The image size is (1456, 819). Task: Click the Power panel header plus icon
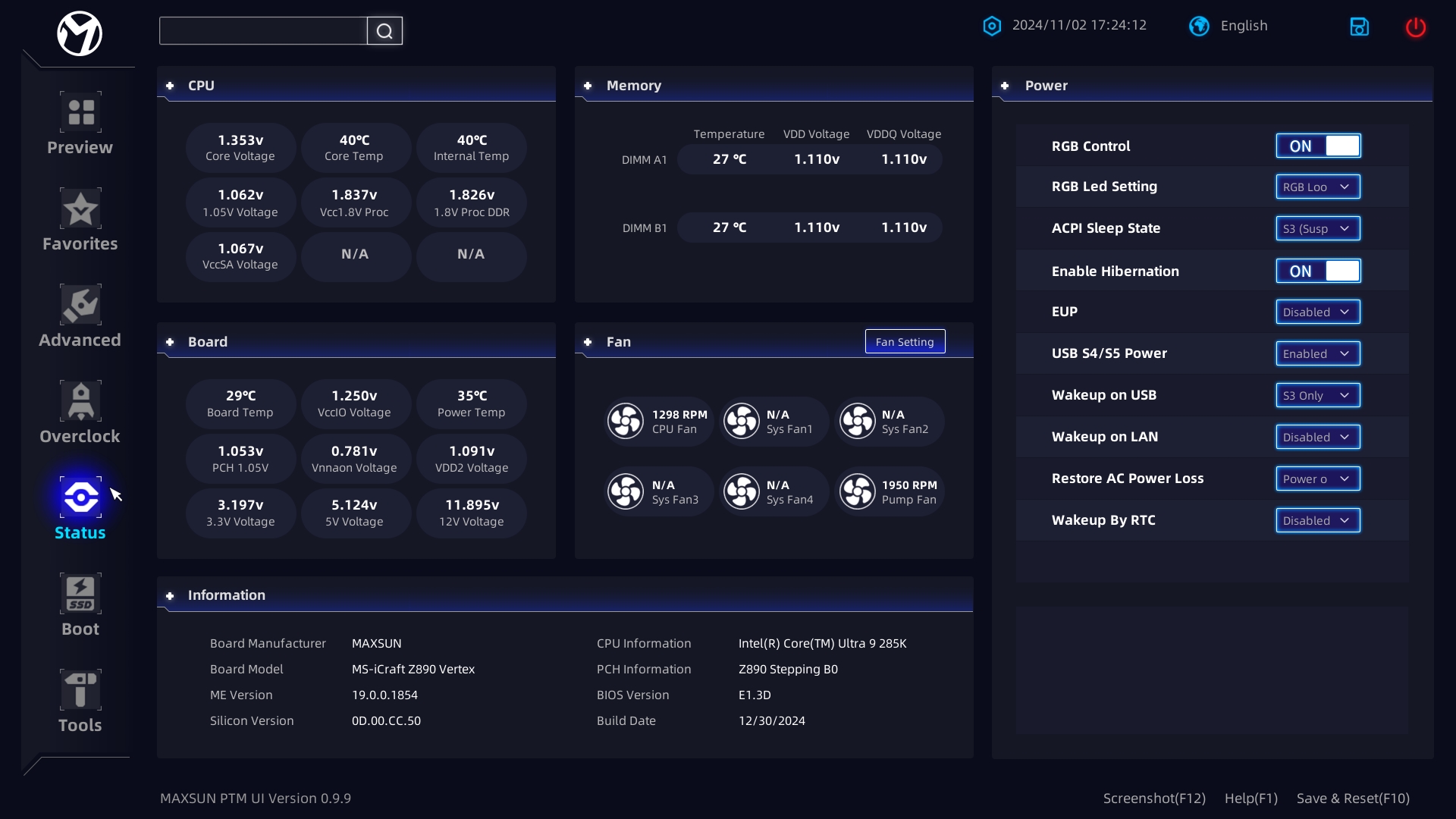[x=1005, y=86]
